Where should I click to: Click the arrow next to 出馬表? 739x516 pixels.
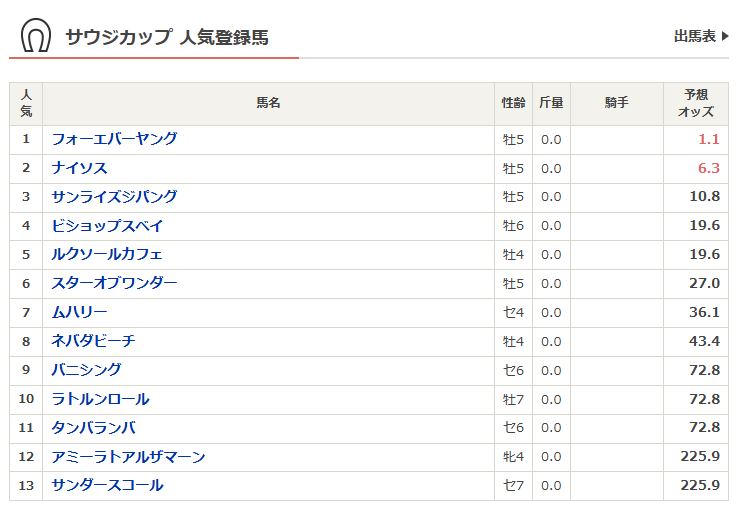click(x=725, y=37)
